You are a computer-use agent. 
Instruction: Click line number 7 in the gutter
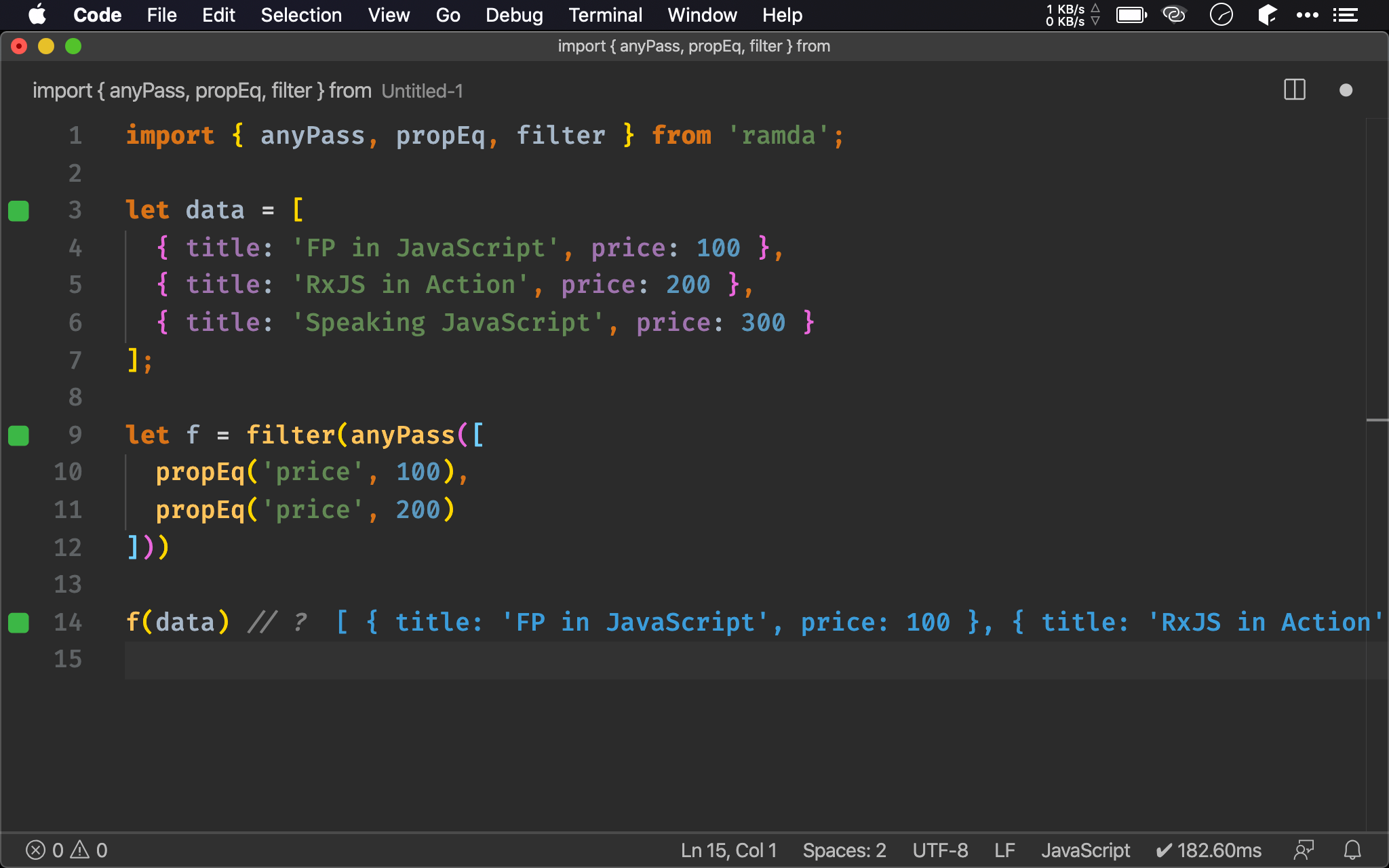pos(75,360)
